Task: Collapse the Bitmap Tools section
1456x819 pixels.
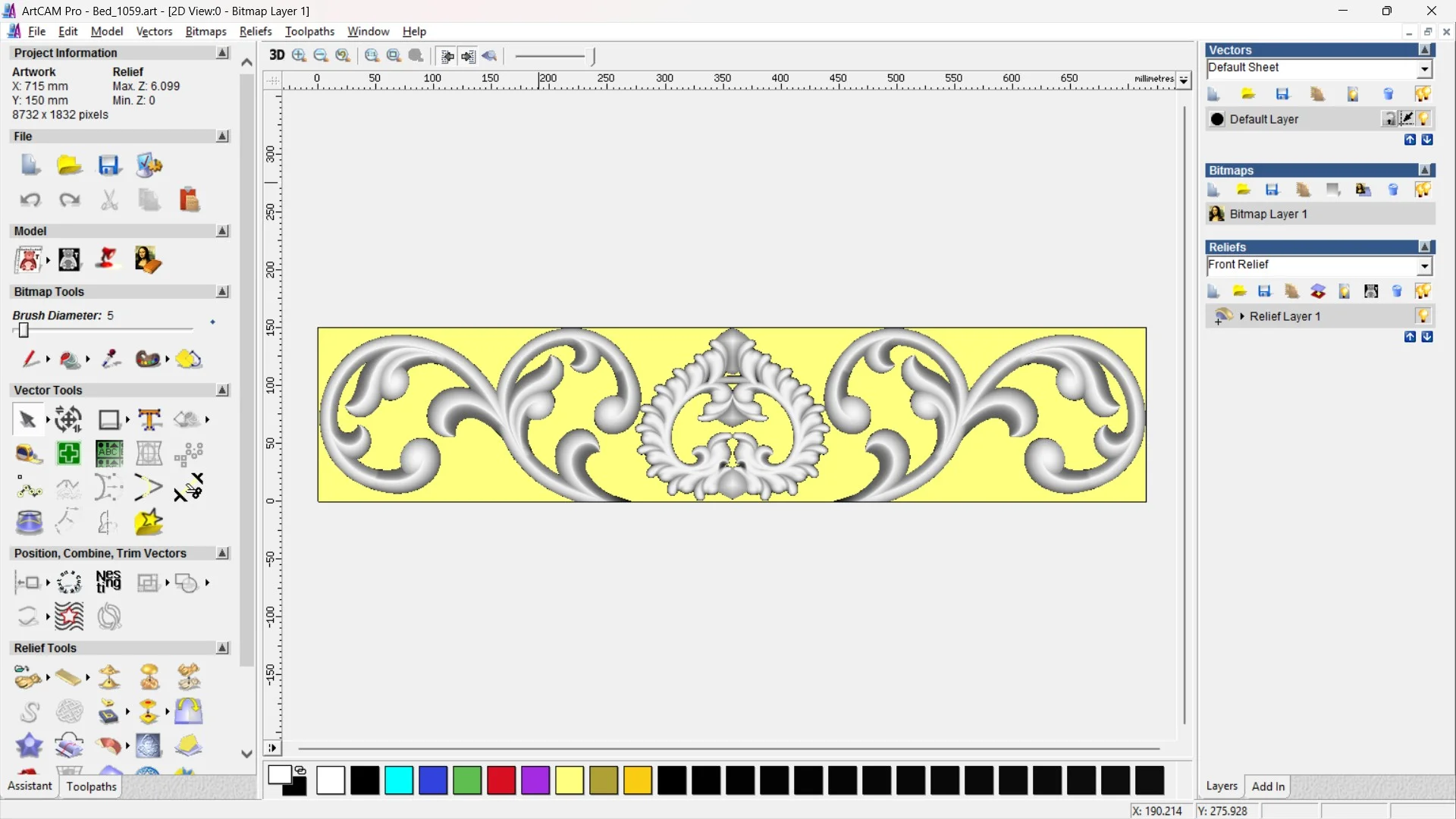Action: pos(222,292)
